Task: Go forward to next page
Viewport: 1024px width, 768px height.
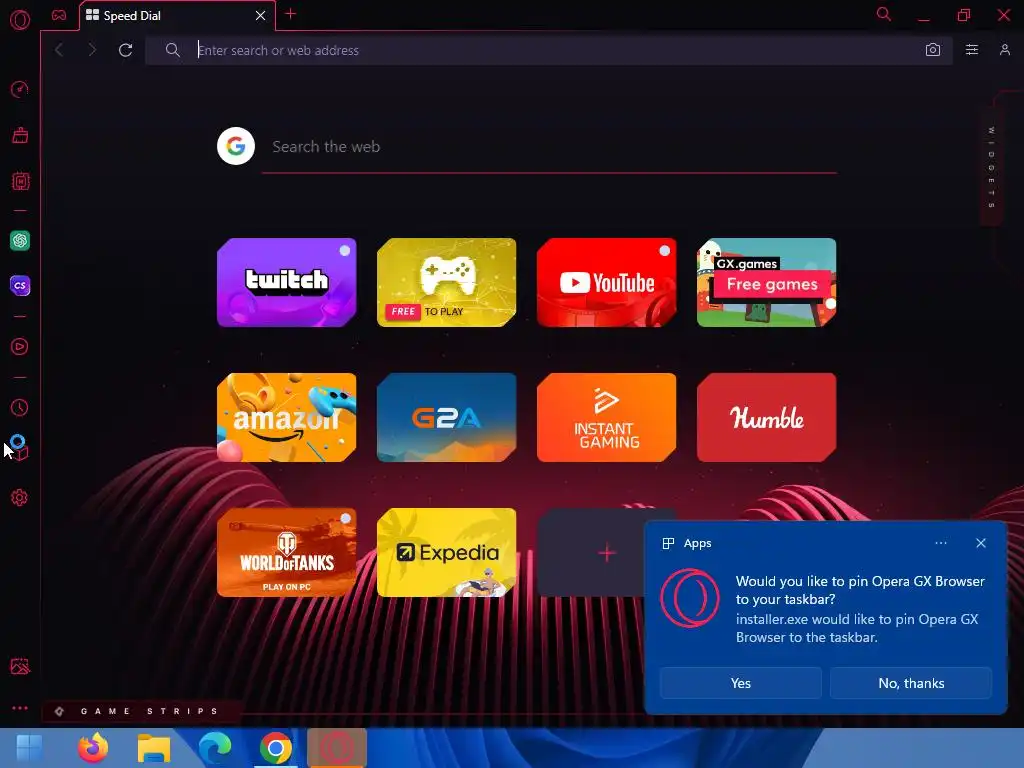Action: pos(92,50)
